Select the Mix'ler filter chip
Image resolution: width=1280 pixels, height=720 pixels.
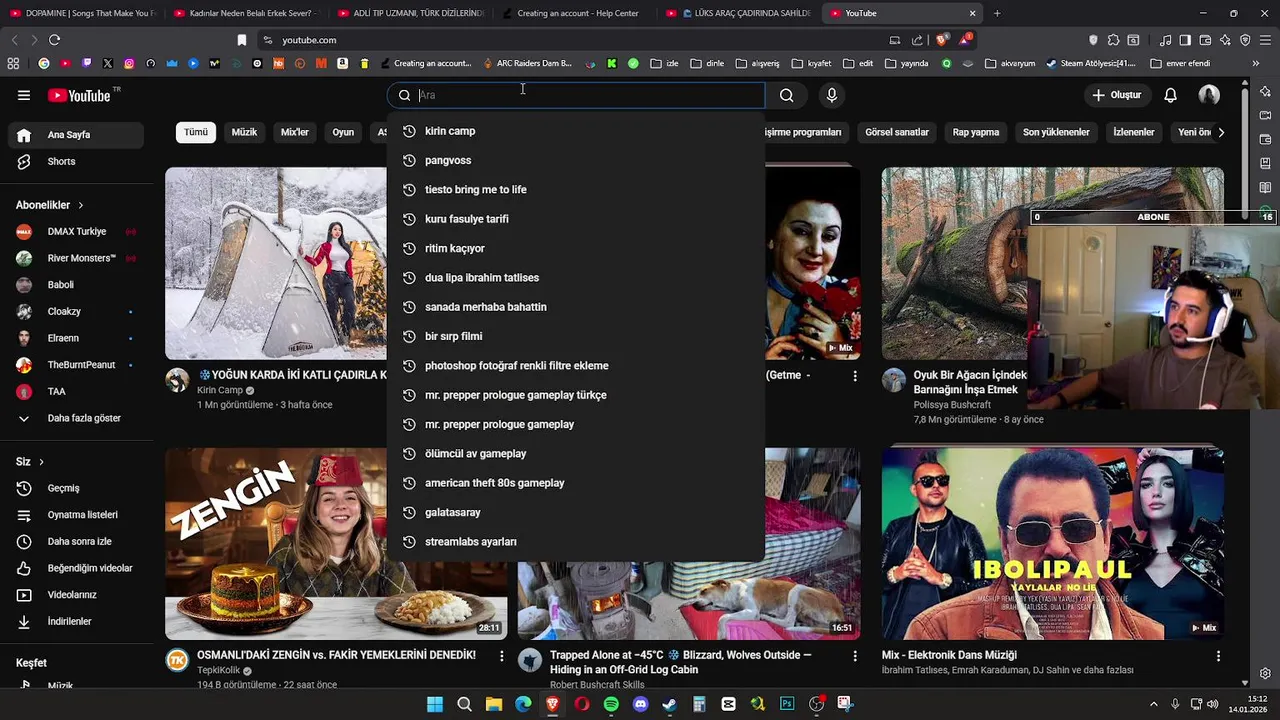295,132
